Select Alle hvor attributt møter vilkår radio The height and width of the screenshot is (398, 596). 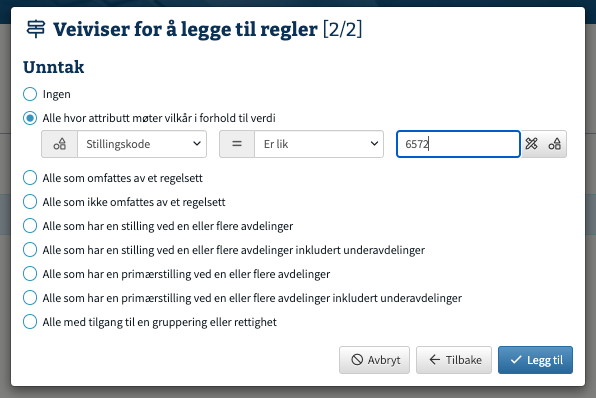coord(30,118)
